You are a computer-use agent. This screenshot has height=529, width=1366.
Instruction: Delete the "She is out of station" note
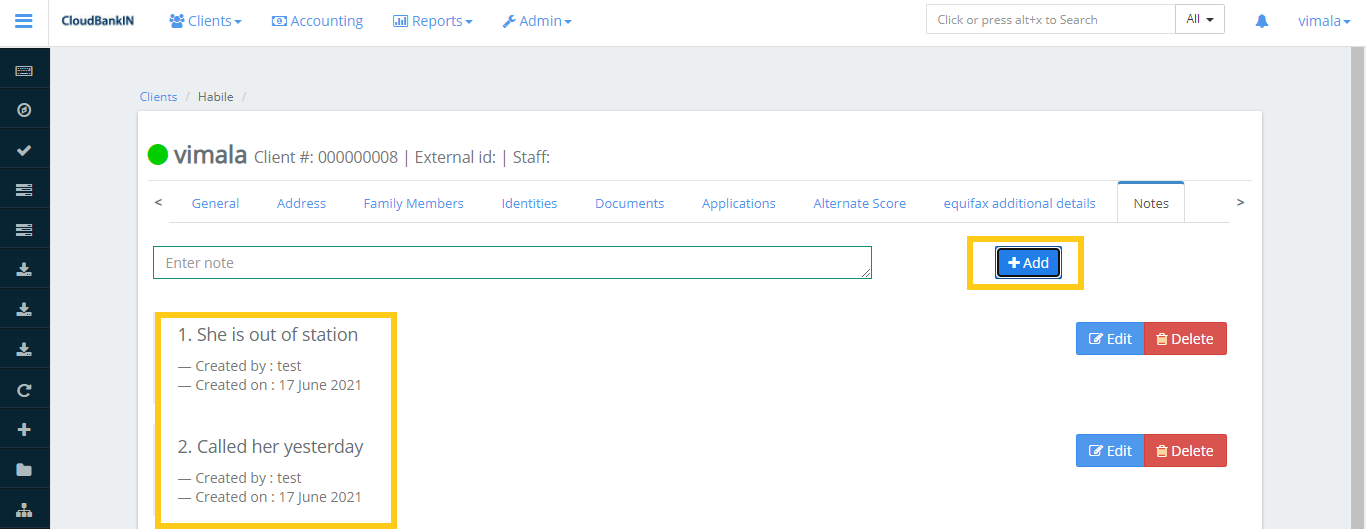point(1185,339)
